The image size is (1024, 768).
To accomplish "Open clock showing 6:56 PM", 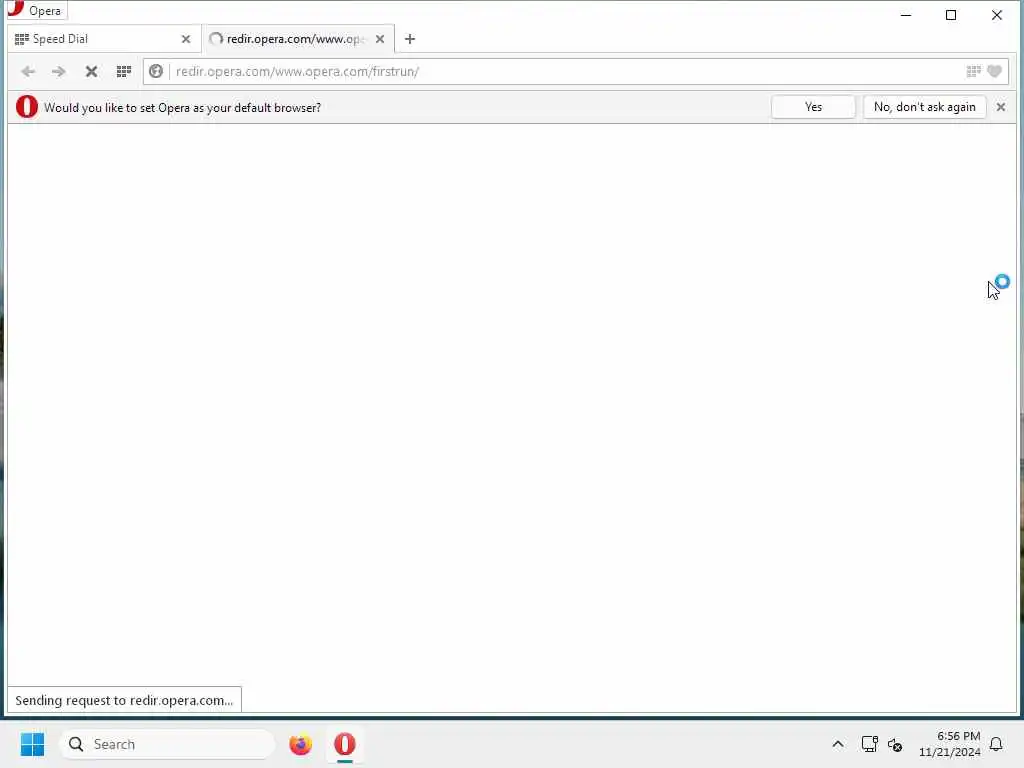I will pos(950,744).
